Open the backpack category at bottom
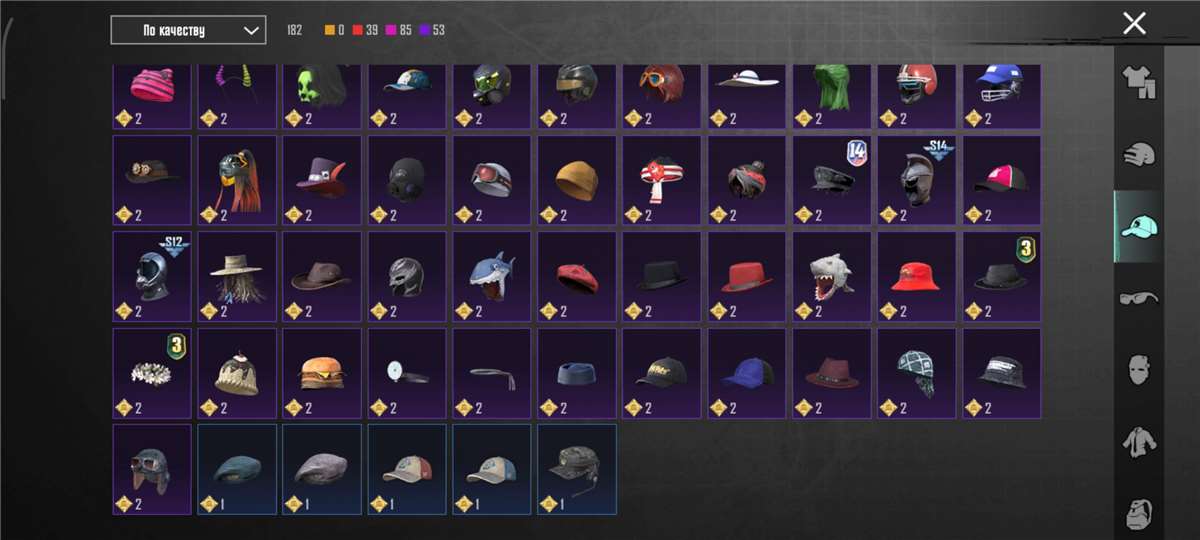Viewport: 1200px width, 540px height. 1138,510
